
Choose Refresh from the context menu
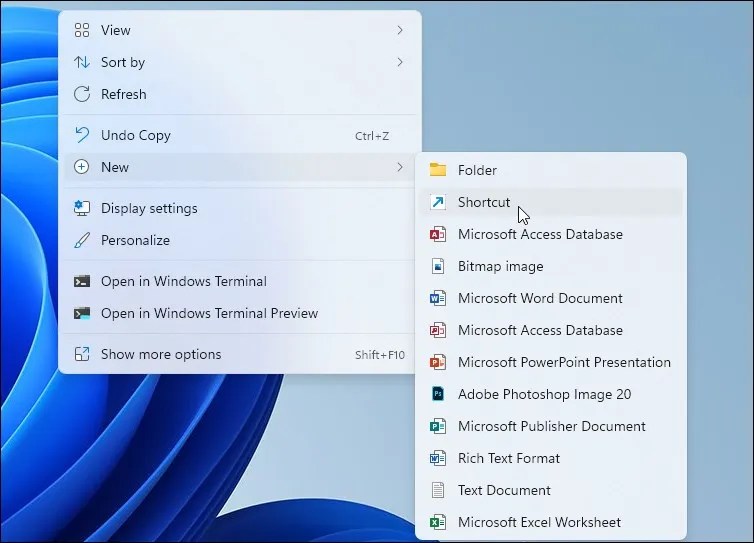239,94
